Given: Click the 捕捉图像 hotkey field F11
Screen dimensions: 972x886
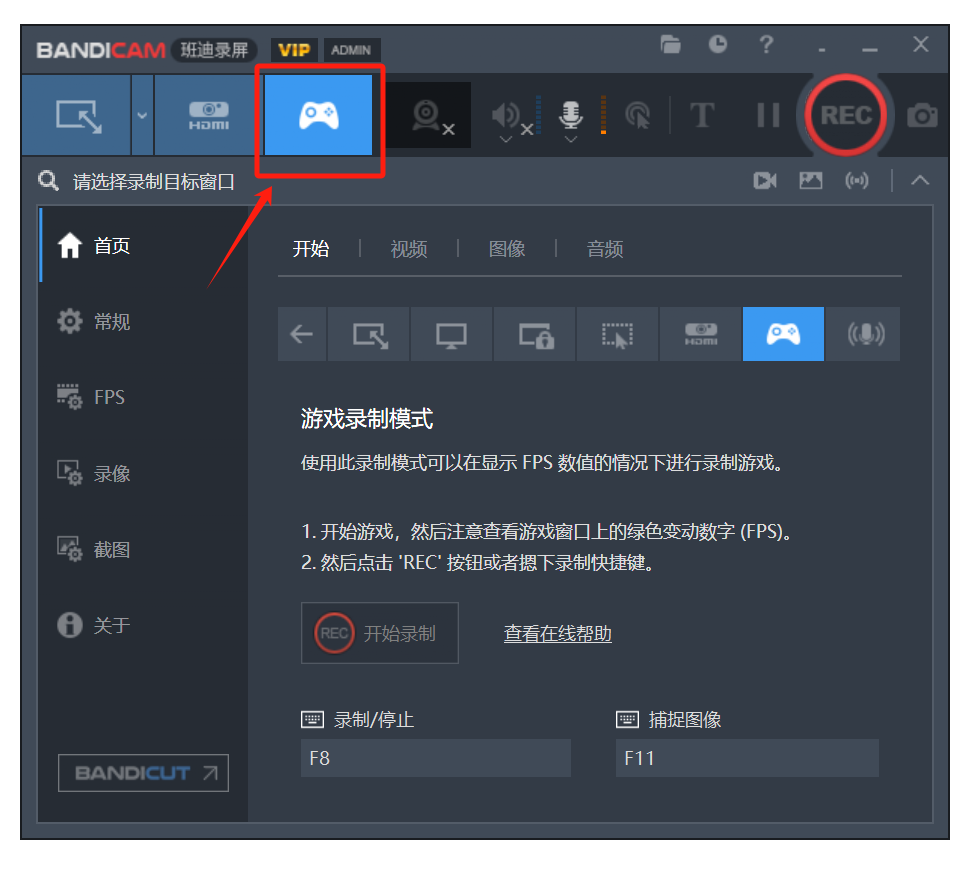Looking at the screenshot, I should click(747, 758).
